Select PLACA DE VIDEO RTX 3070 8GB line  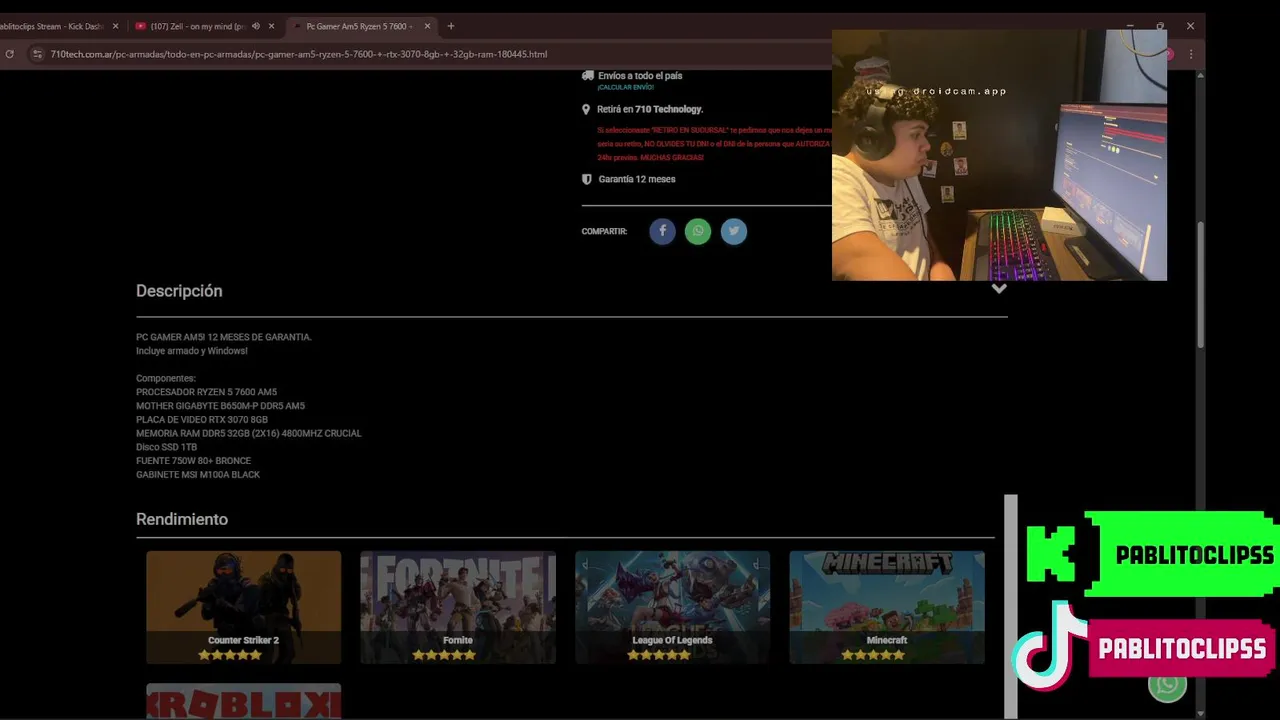tap(202, 420)
